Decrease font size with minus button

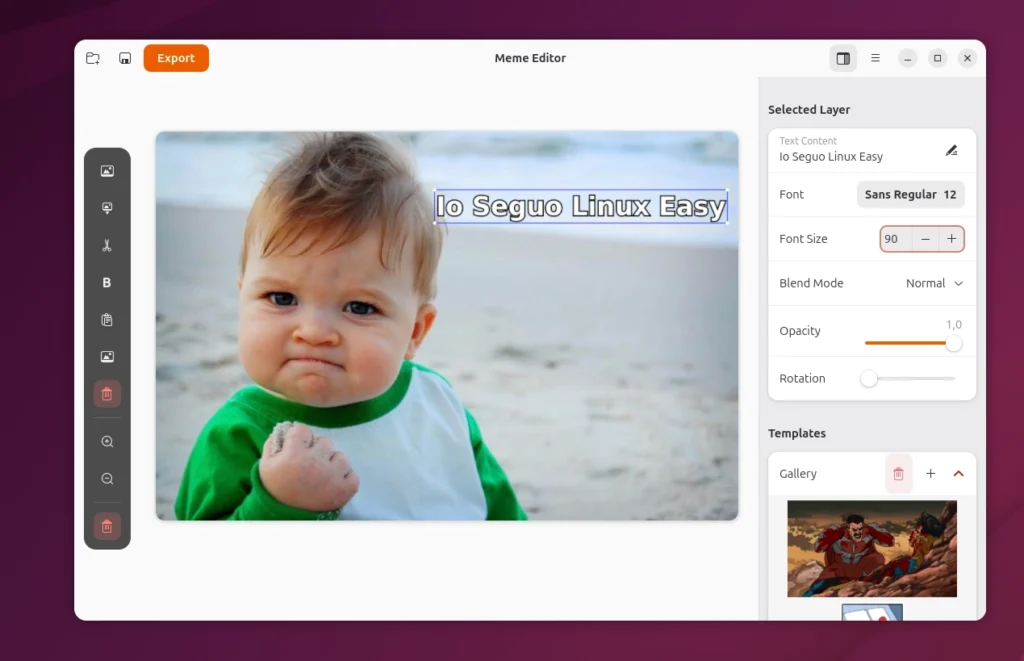tap(925, 239)
